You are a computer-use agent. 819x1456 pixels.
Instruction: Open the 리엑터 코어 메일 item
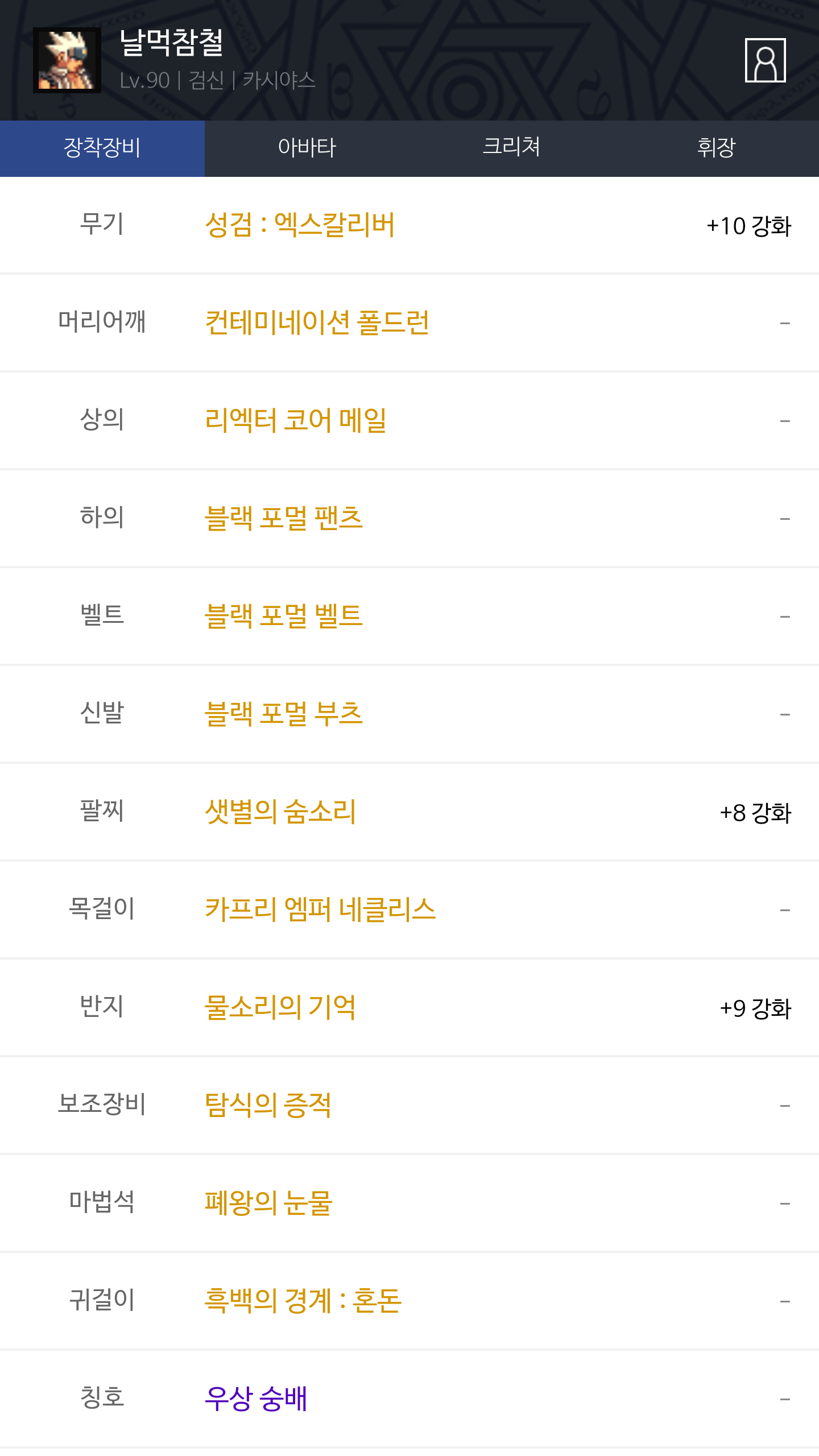click(x=296, y=421)
